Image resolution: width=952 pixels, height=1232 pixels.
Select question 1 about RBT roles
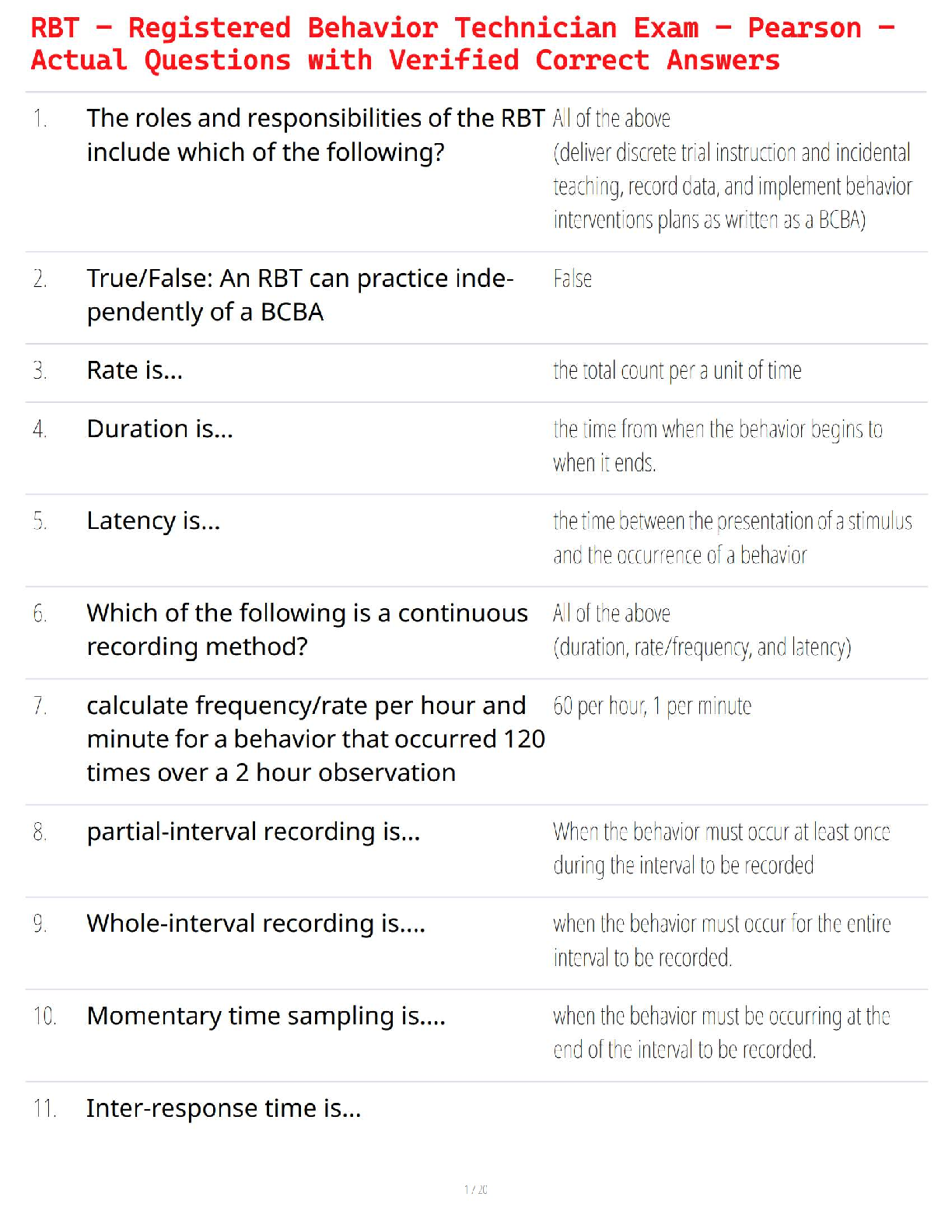coord(316,135)
